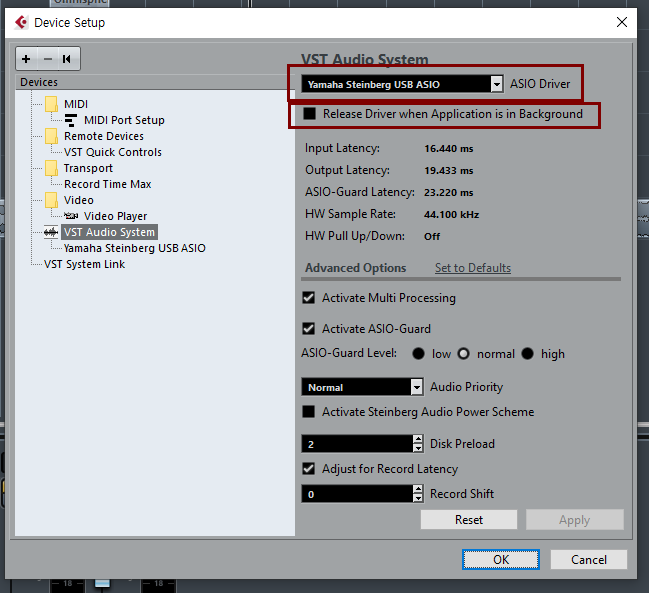The height and width of the screenshot is (593, 649).
Task: Select Video in the Devices tree
Action: 79,200
